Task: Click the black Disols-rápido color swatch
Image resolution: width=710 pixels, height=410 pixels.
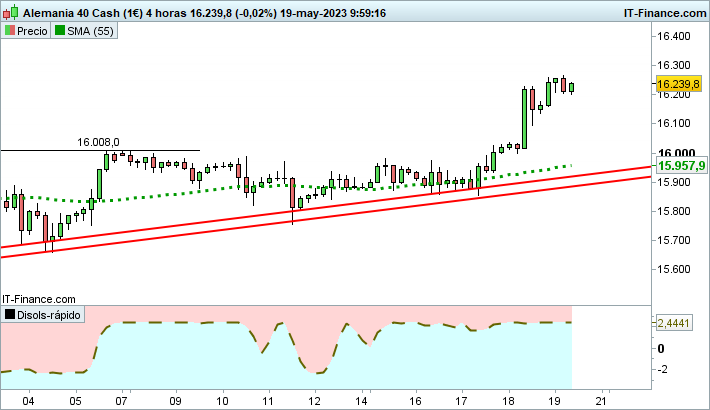Action: pos(10,314)
